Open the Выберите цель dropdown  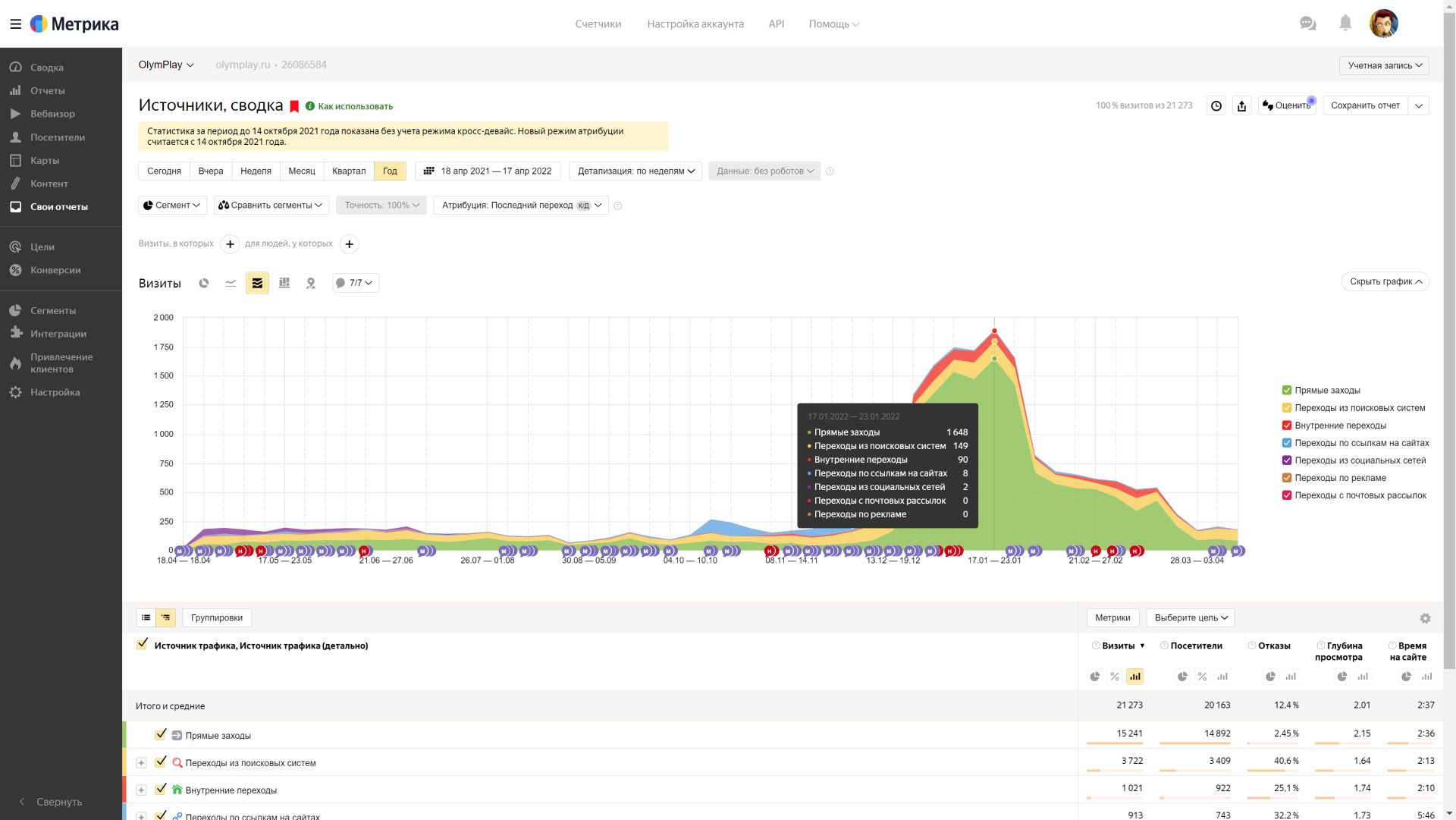click(1191, 618)
